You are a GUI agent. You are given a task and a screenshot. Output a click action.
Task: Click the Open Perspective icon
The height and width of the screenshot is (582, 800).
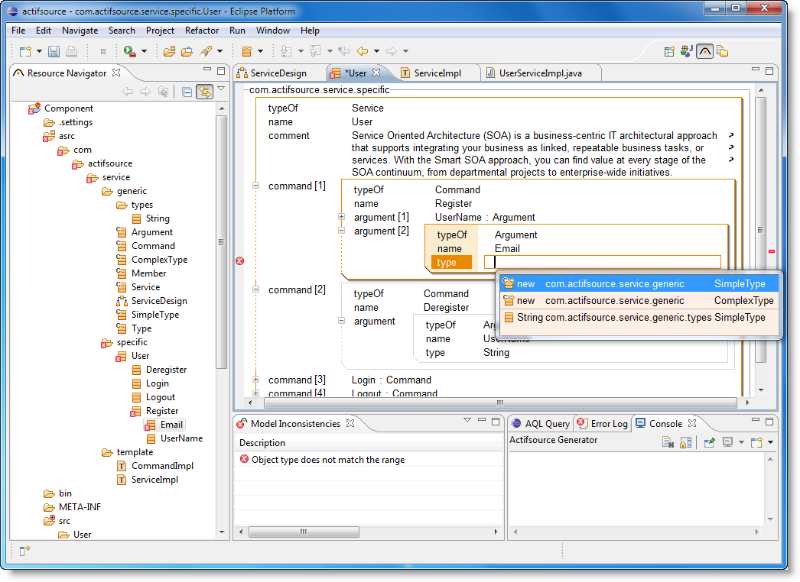click(x=670, y=51)
